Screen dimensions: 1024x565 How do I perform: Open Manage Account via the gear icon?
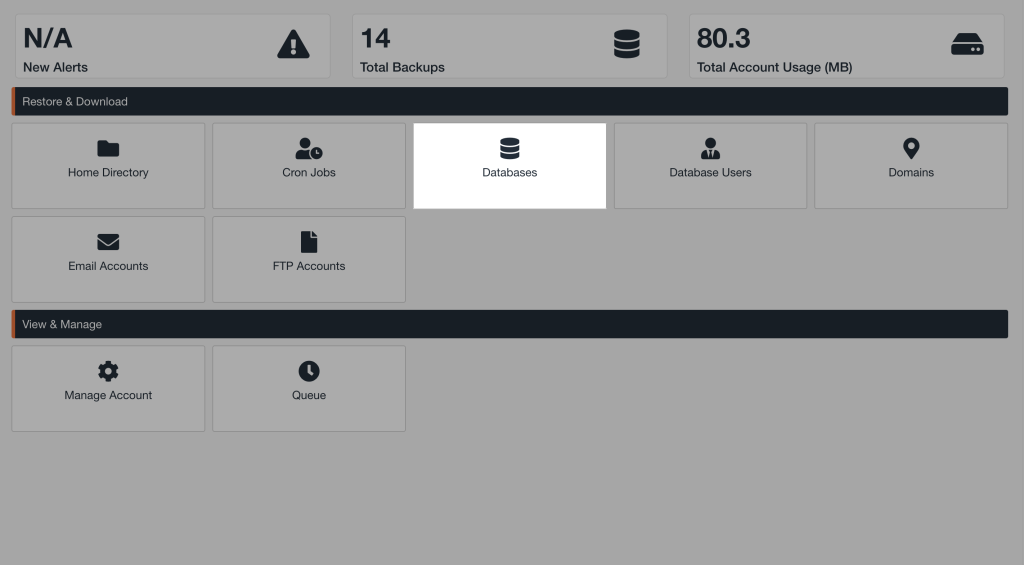point(108,371)
